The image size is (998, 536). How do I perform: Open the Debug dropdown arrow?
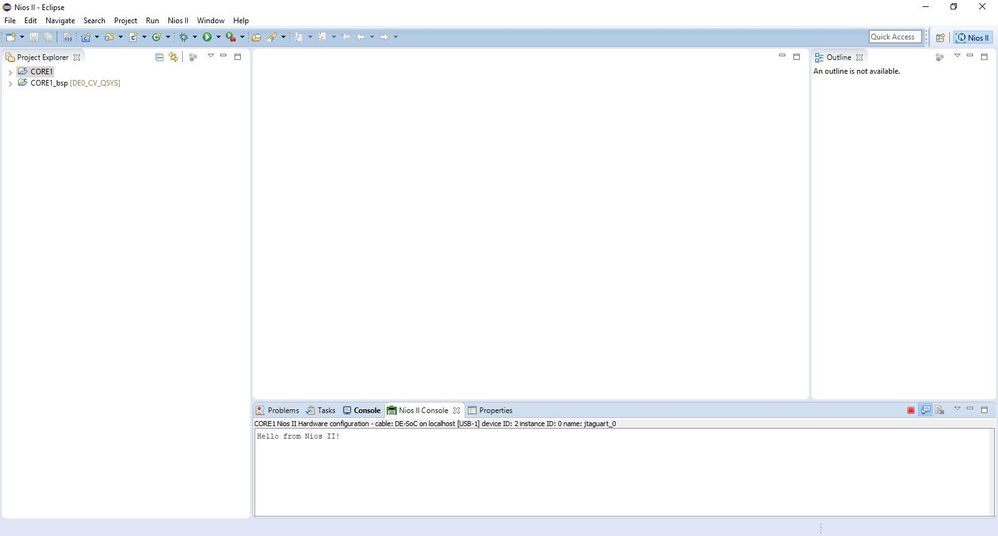coord(195,37)
